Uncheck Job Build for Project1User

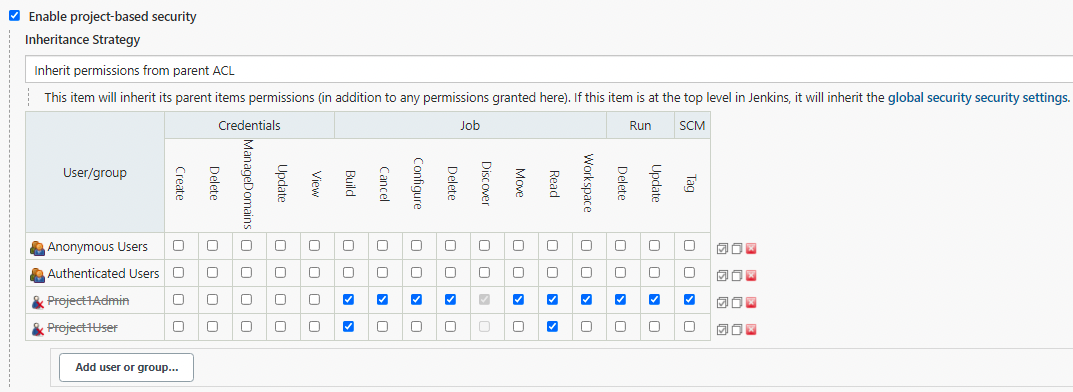[x=348, y=326]
